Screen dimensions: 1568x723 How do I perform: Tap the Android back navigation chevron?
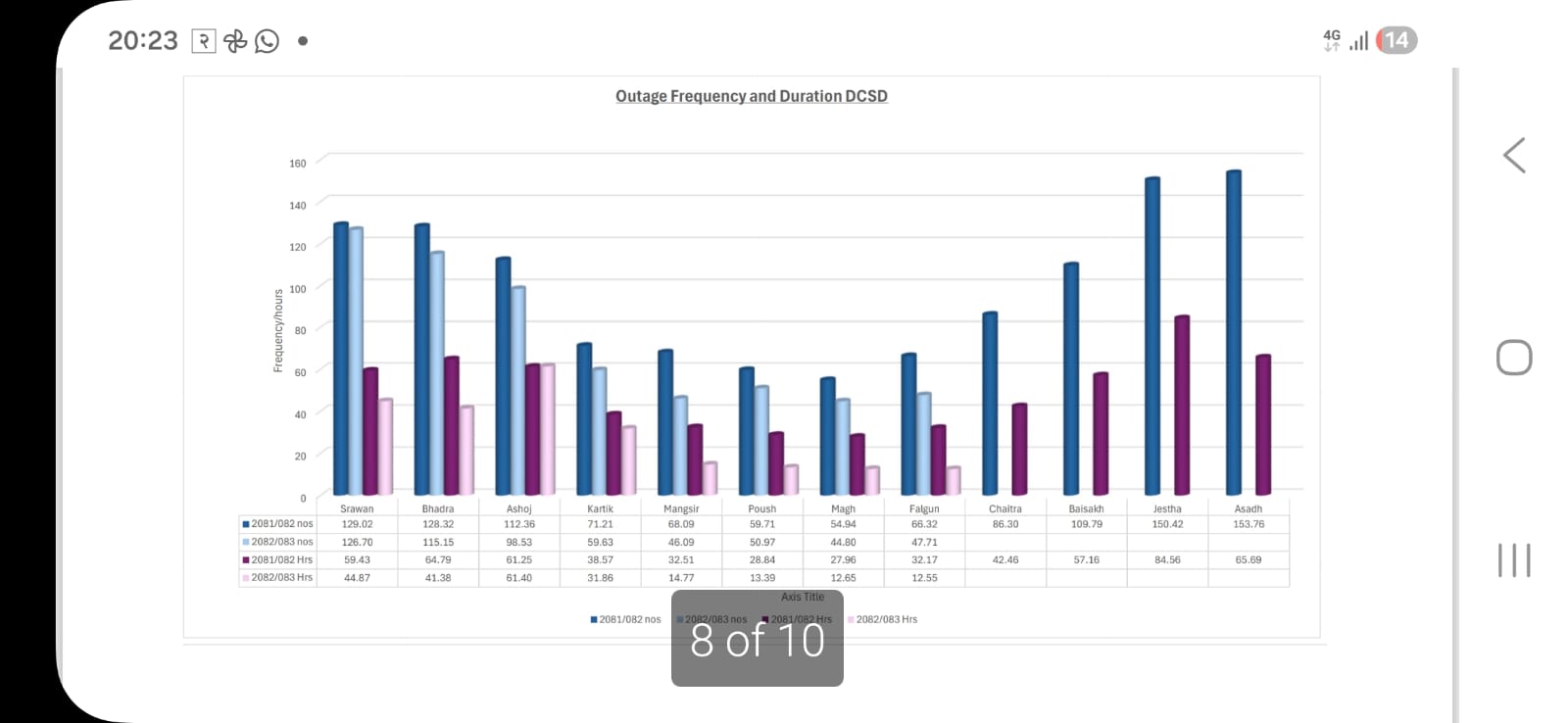click(x=1514, y=156)
